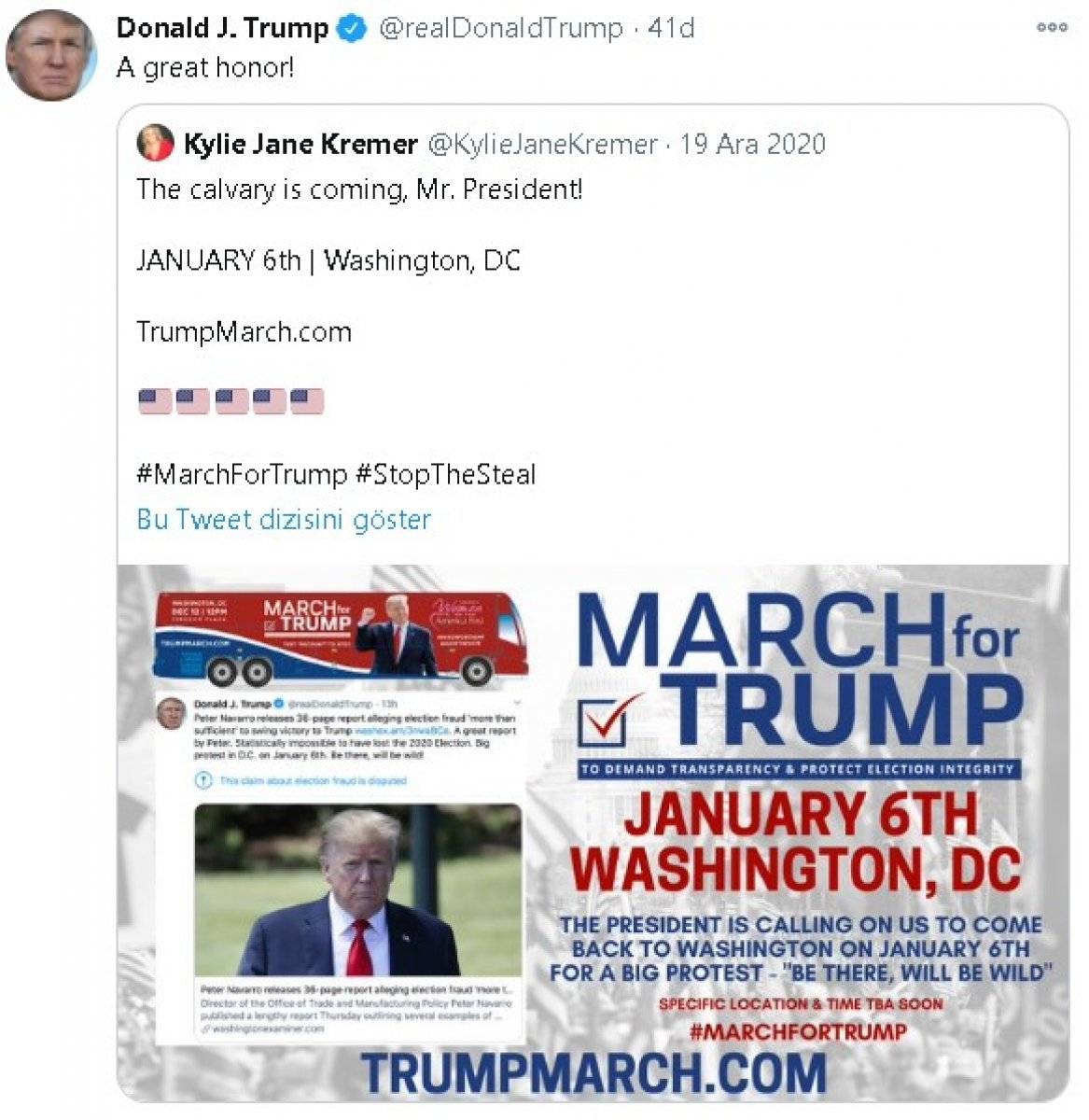
Task: Click 'Bu Tweet dizisini göster' thread link
Action: click(284, 519)
